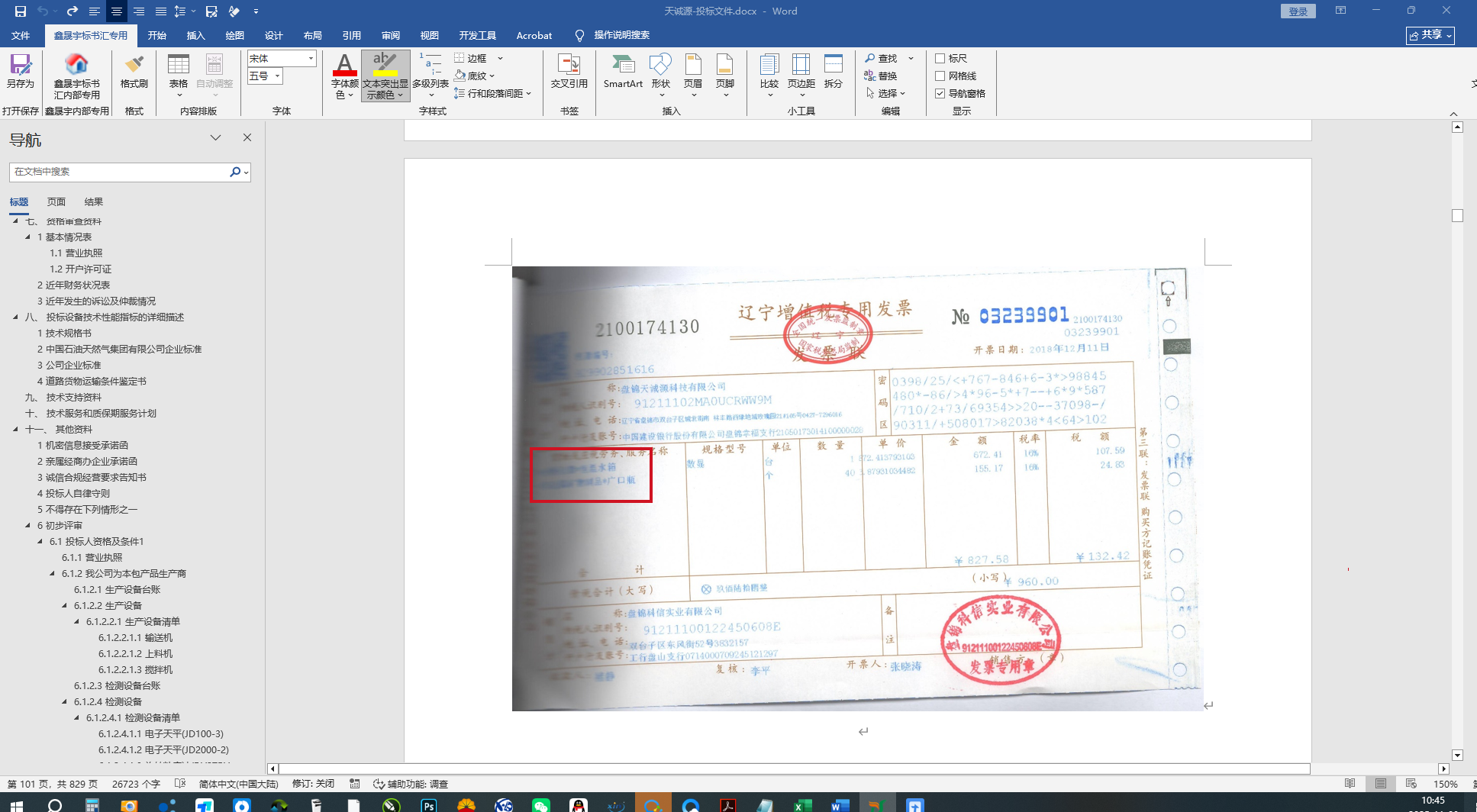The image size is (1477, 812).
Task: Click 查找 find in editing group
Action: pos(881,58)
